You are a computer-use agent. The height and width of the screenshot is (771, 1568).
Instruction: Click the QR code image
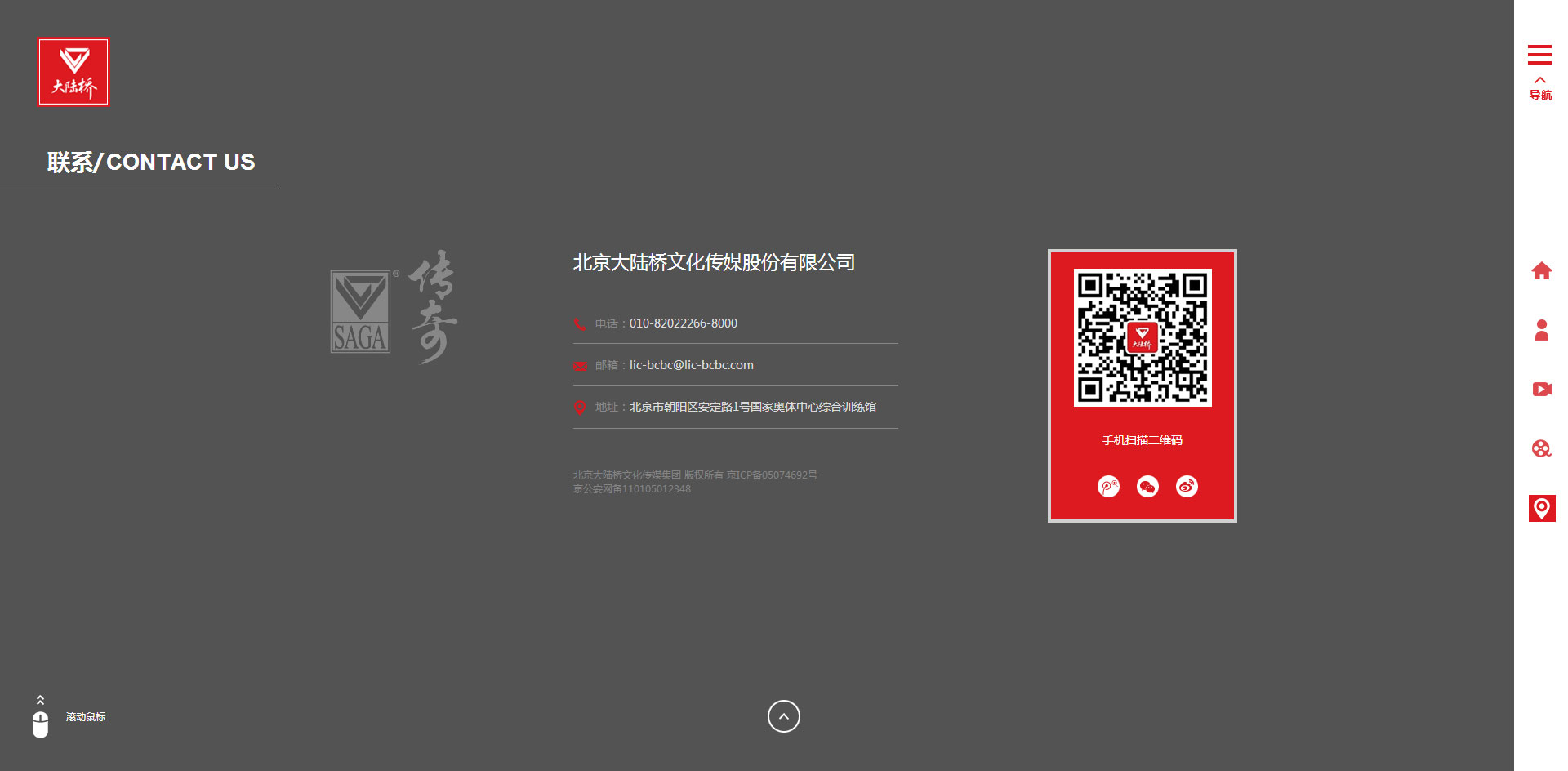coord(1143,337)
